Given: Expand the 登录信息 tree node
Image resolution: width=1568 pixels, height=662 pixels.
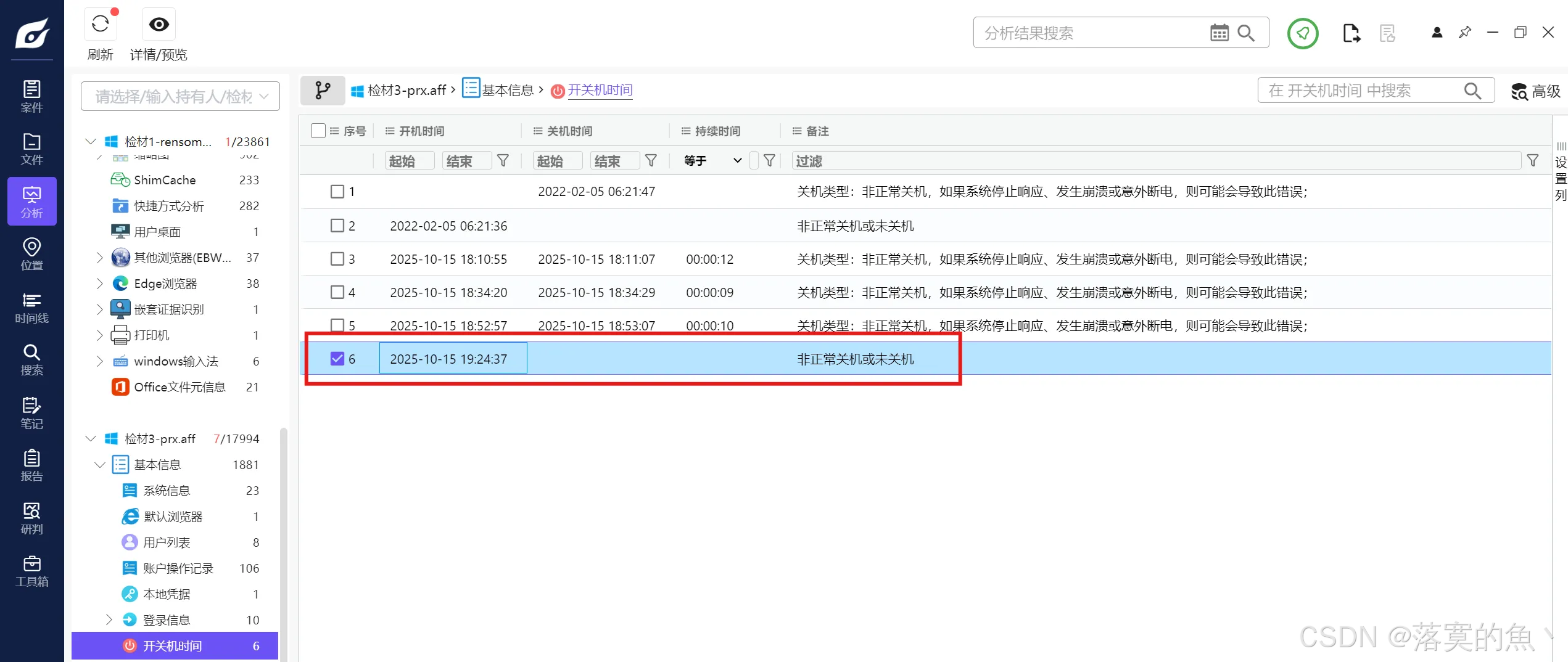Looking at the screenshot, I should [x=109, y=620].
